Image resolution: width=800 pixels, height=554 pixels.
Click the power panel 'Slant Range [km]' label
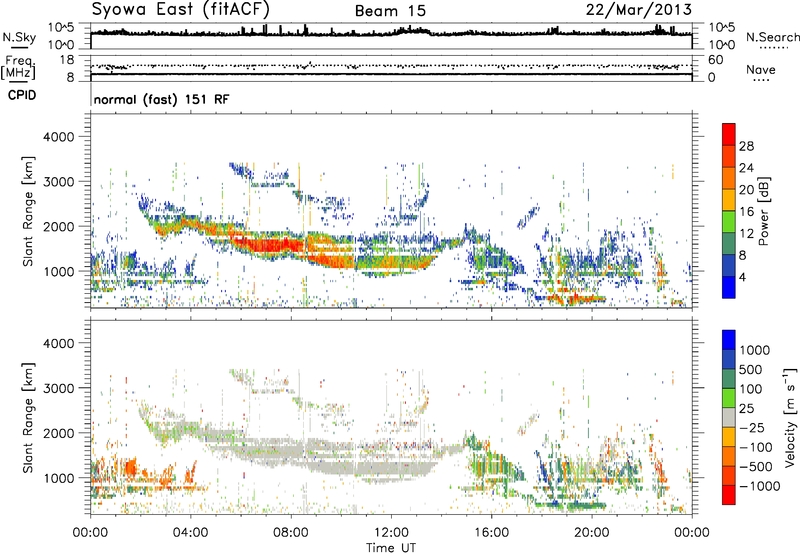coord(28,211)
